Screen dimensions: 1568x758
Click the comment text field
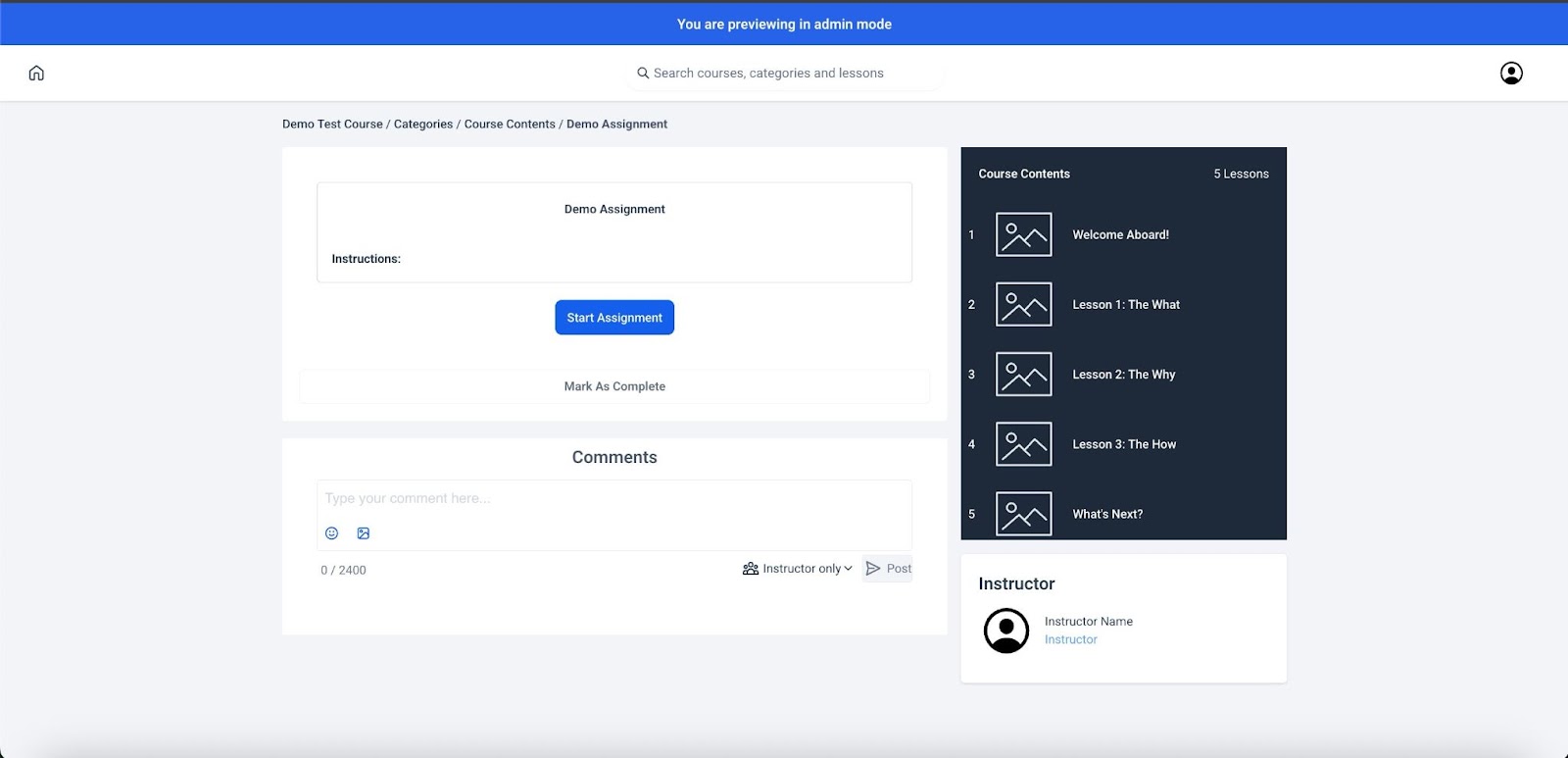pyautogui.click(x=613, y=499)
